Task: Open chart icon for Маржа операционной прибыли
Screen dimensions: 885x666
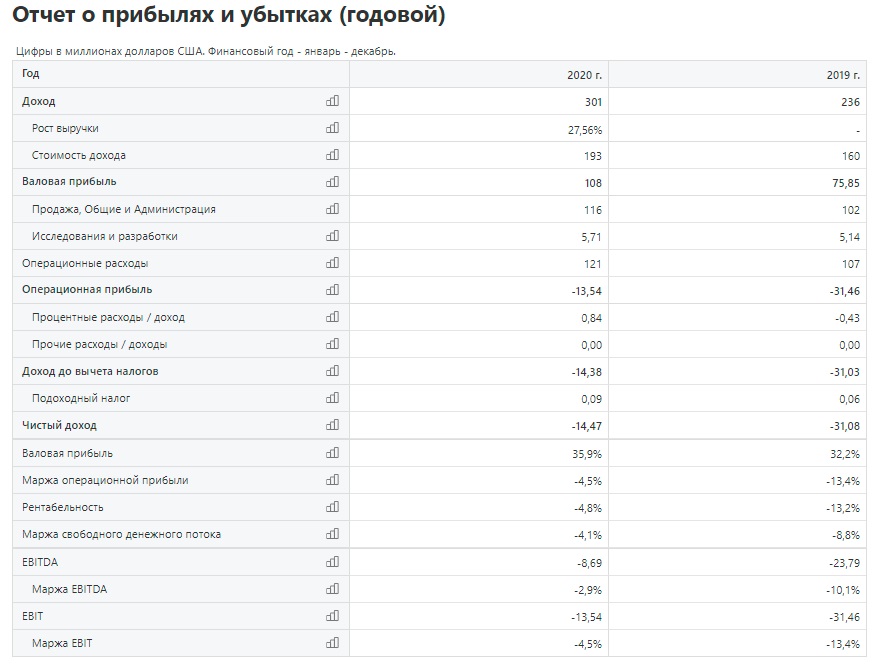Action: click(332, 480)
